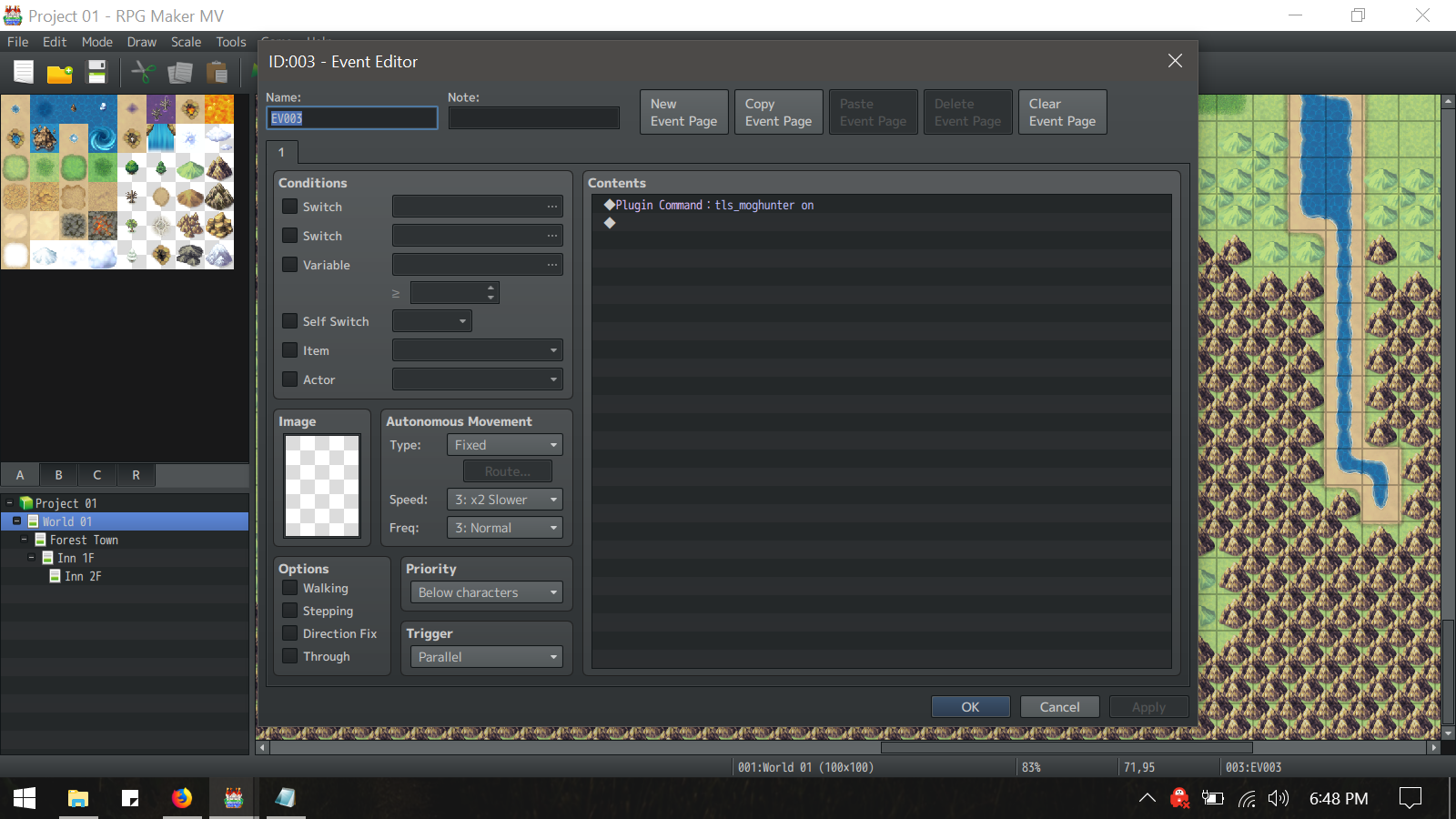Toggle the Through option checkbox
Image resolution: width=1456 pixels, height=819 pixels.
(x=290, y=656)
